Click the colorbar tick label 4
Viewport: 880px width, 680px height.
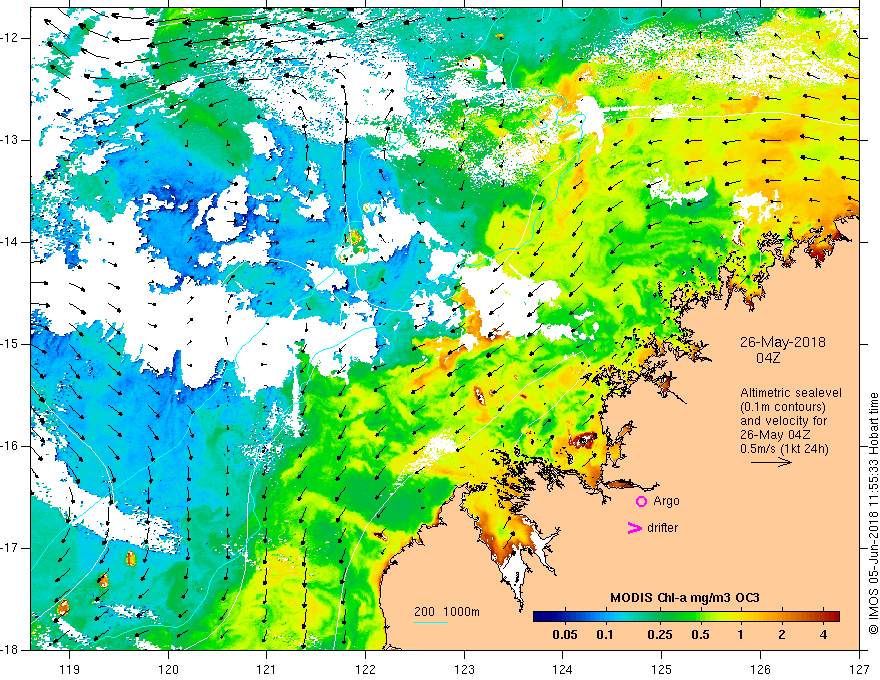click(x=823, y=635)
